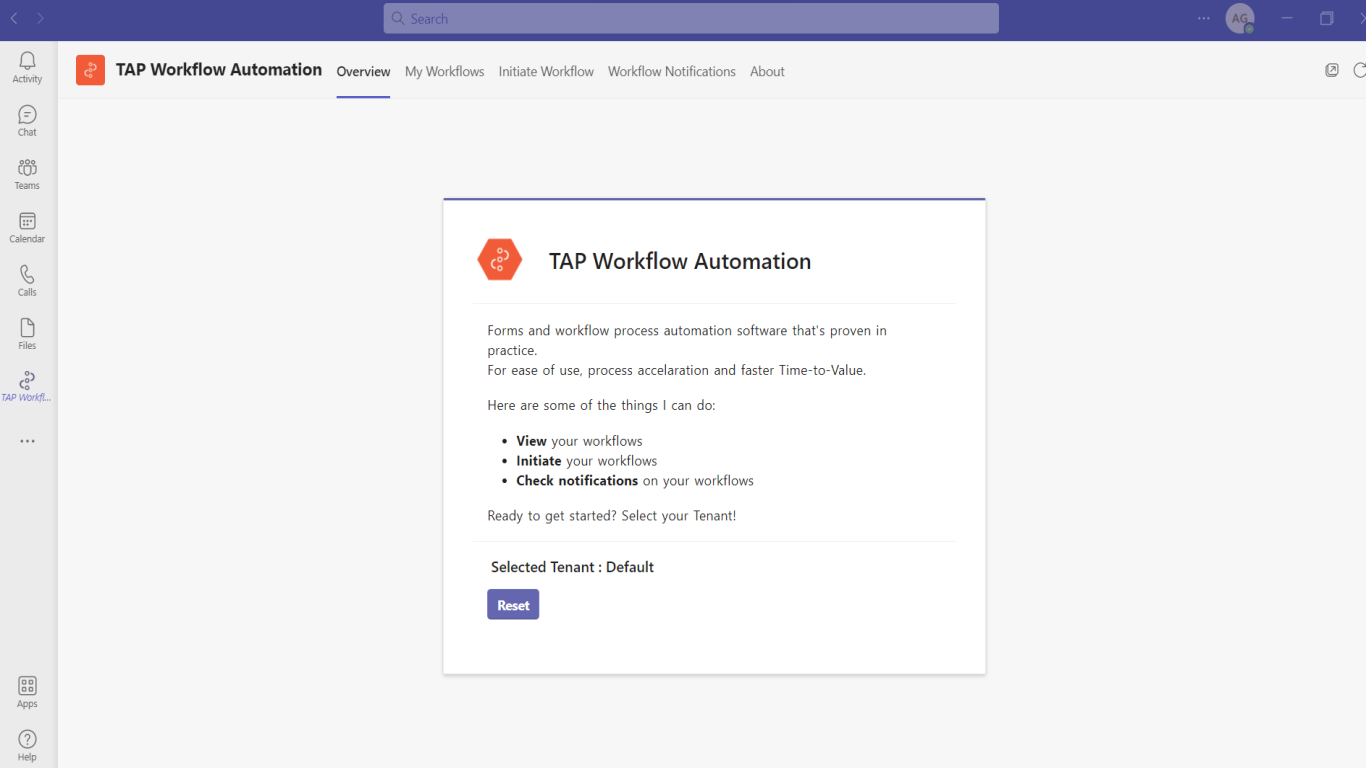This screenshot has width=1366, height=768.
Task: Open the Initiate Workflow tab
Action: [x=546, y=72]
